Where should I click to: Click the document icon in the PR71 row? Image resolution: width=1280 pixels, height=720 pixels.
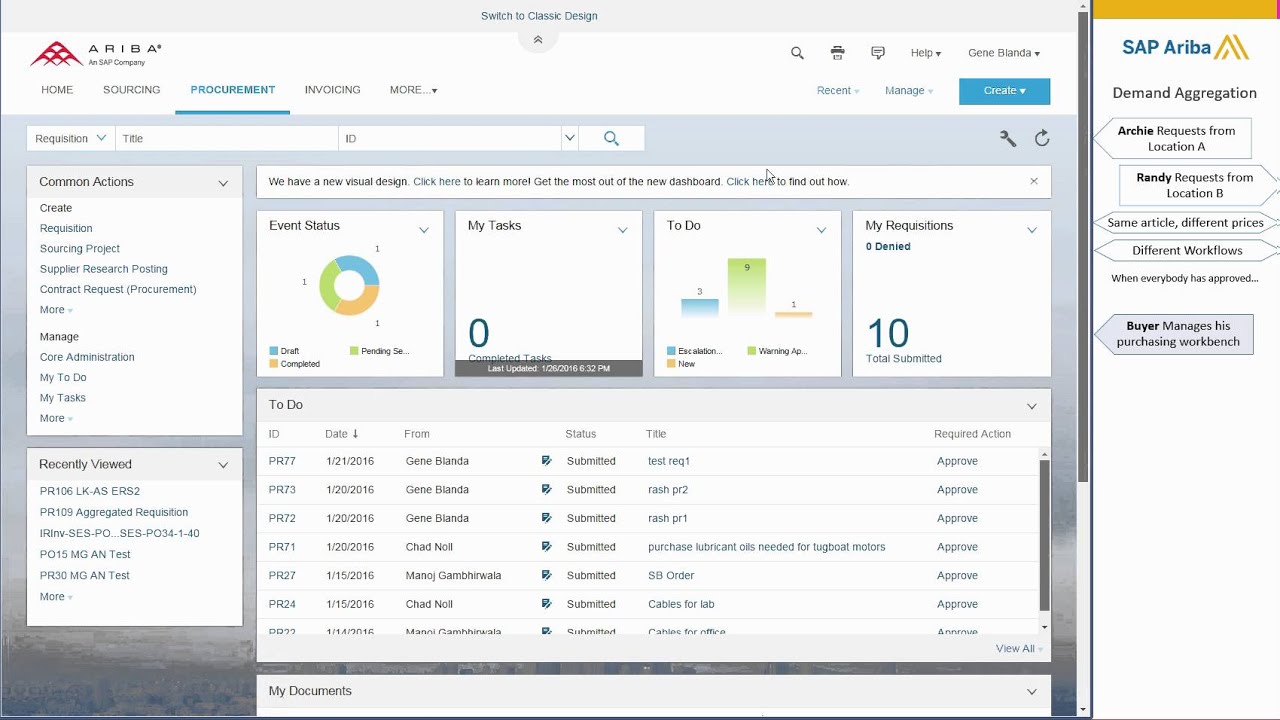click(x=546, y=547)
